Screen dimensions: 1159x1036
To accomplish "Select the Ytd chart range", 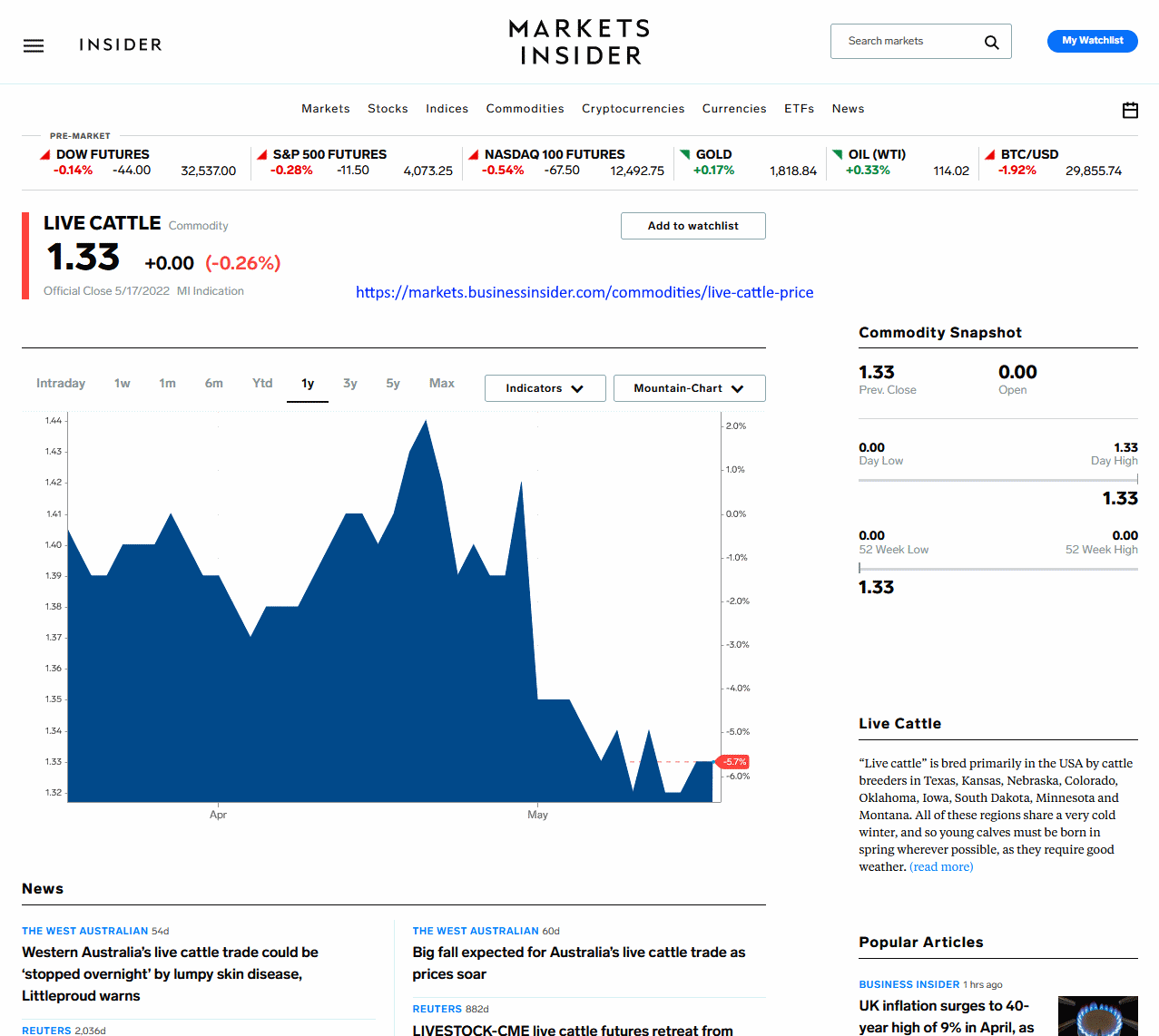I will 262,384.
